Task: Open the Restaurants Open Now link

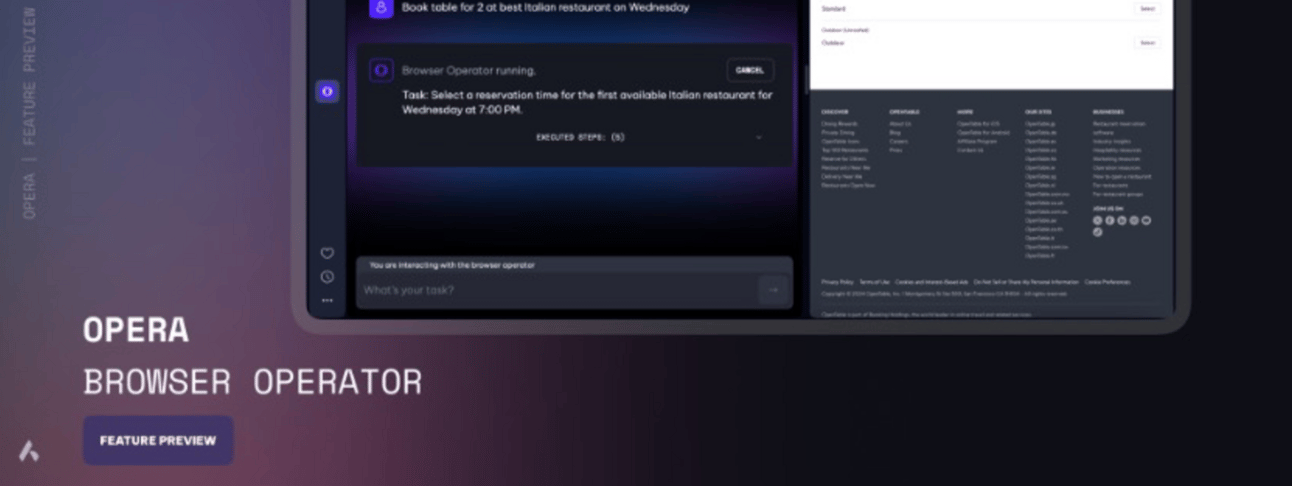Action: click(848, 185)
